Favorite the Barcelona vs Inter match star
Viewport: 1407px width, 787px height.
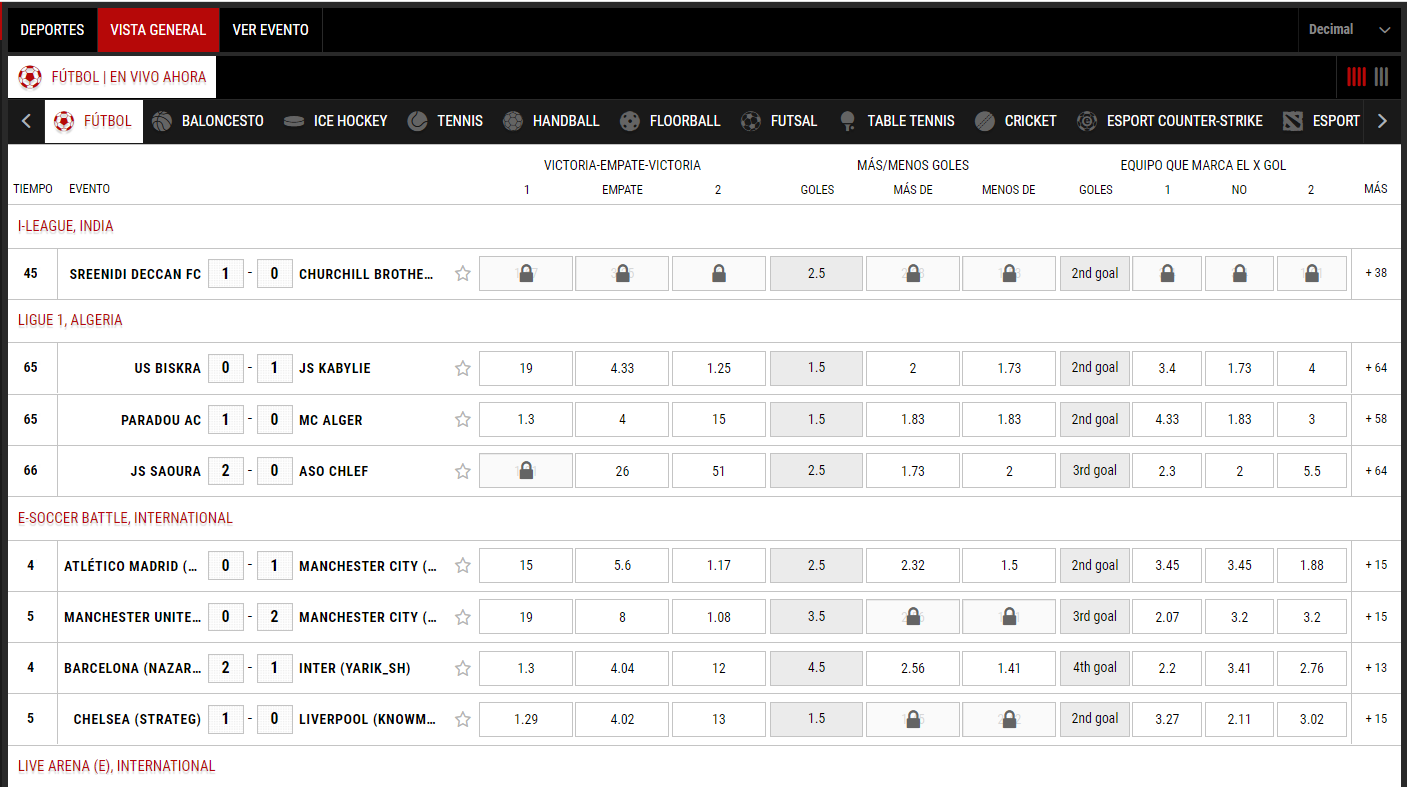[462, 668]
